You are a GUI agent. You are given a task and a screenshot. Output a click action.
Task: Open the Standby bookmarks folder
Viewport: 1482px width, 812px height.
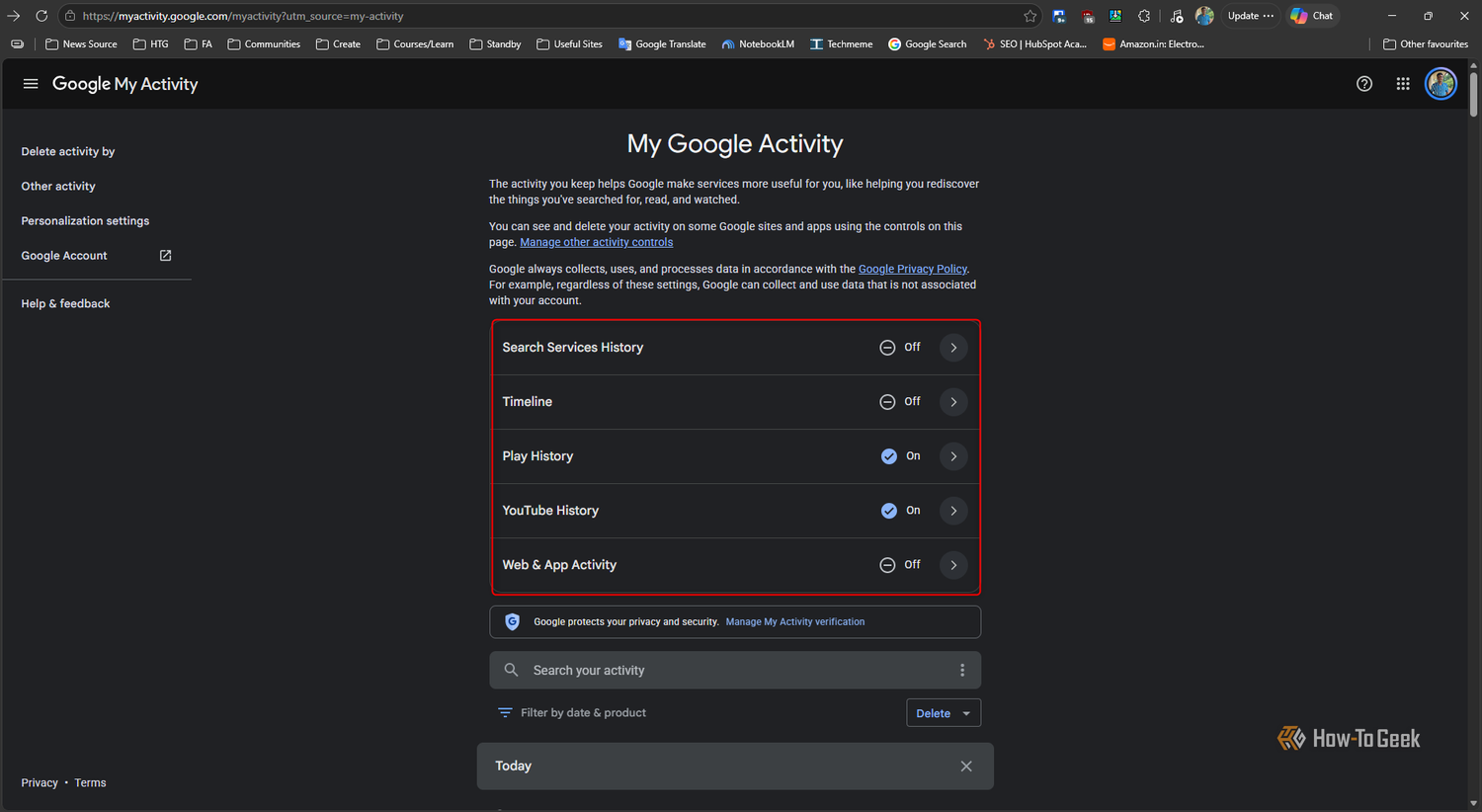tap(495, 44)
